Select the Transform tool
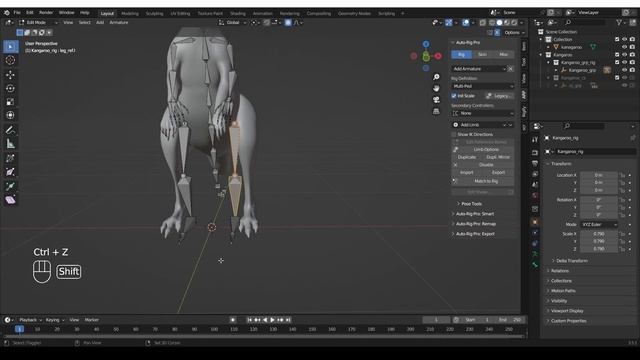Viewport: 640px width, 360px height. pos(10,116)
